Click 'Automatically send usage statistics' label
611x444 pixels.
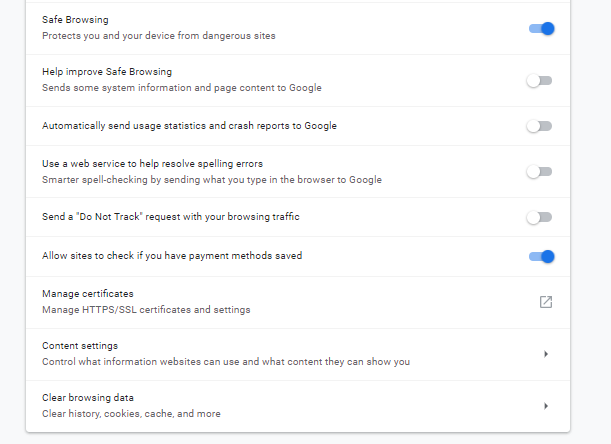(x=189, y=126)
